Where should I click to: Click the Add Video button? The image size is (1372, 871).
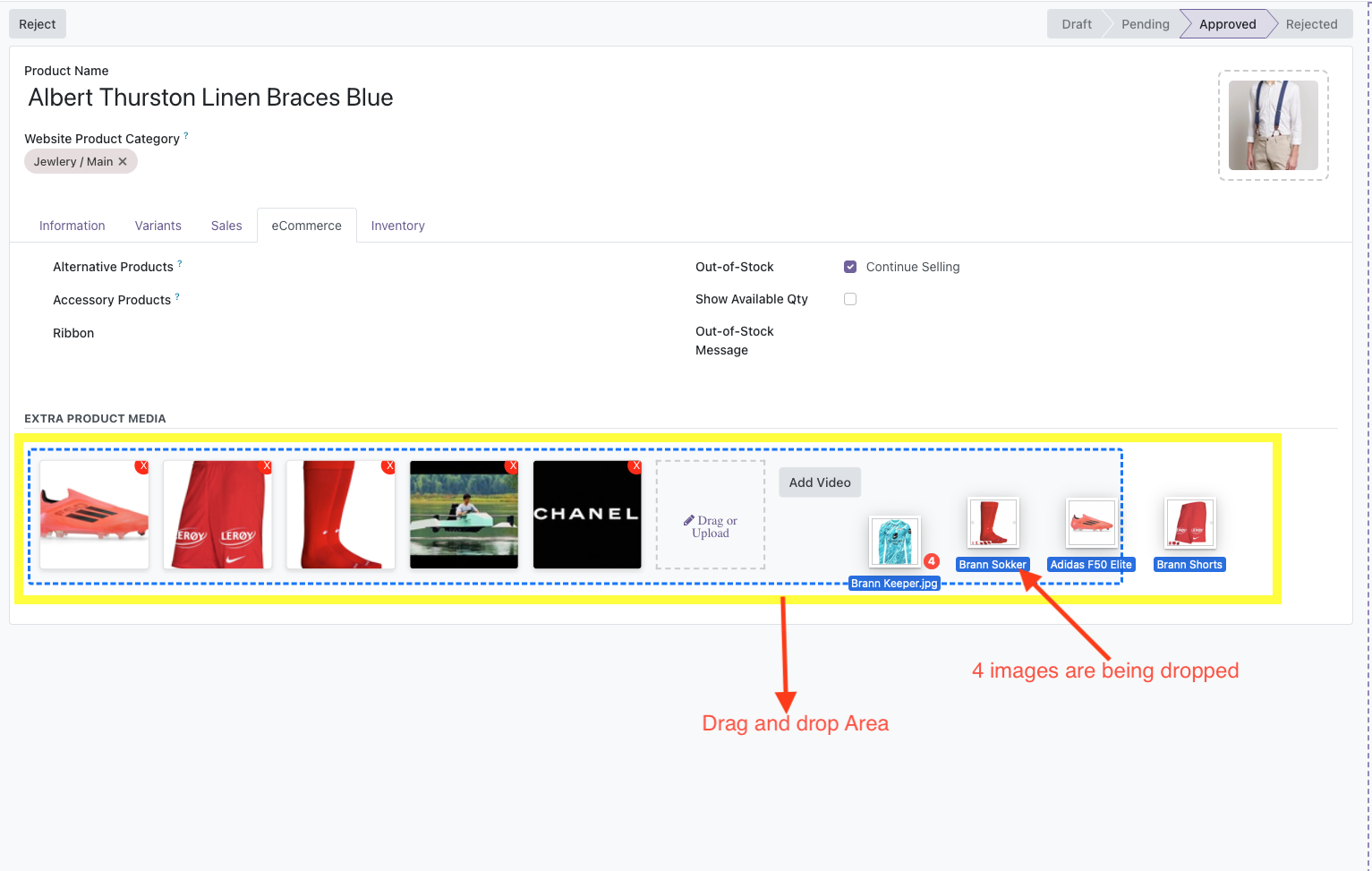coord(820,482)
